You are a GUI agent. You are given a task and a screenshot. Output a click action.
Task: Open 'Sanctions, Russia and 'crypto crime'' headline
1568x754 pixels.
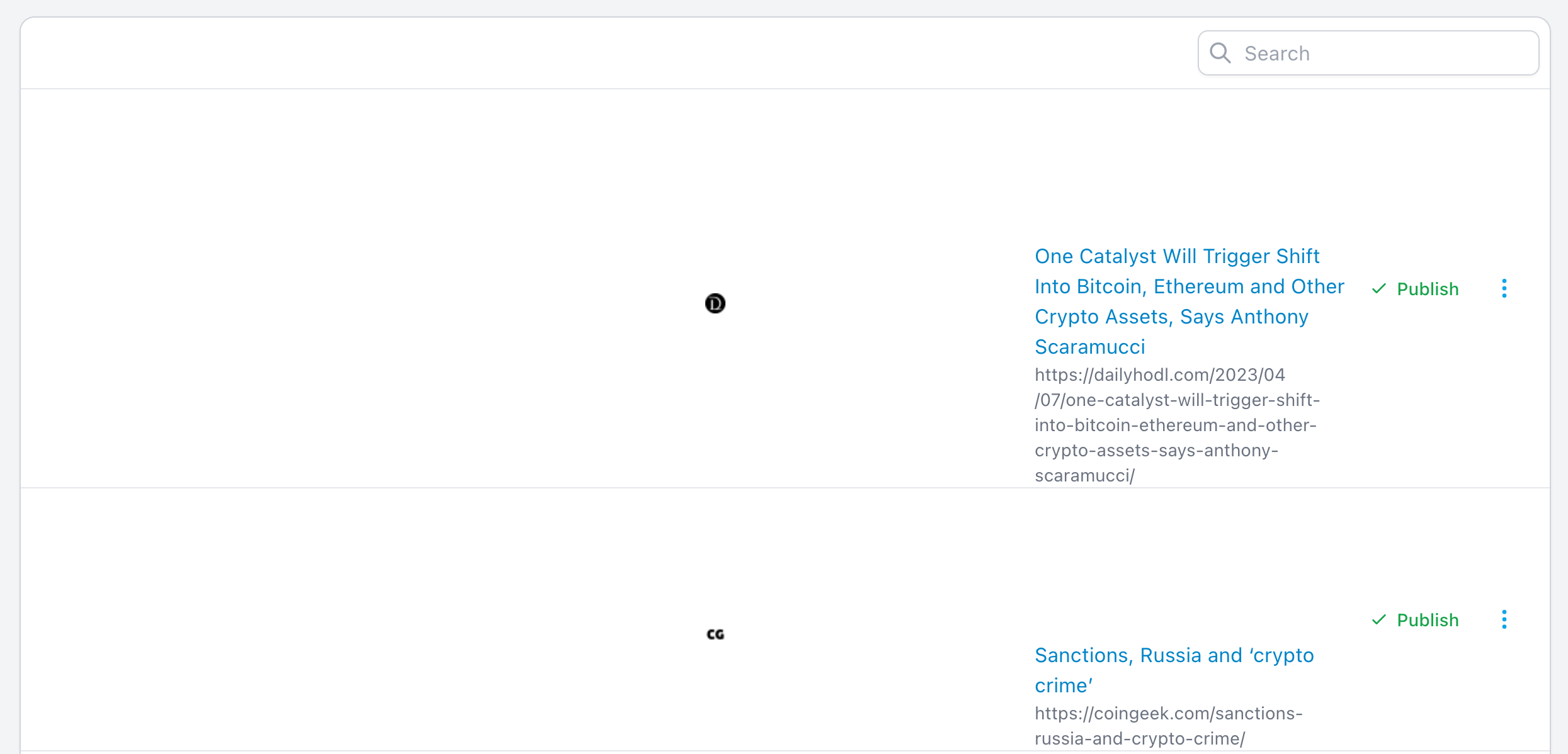click(1174, 656)
